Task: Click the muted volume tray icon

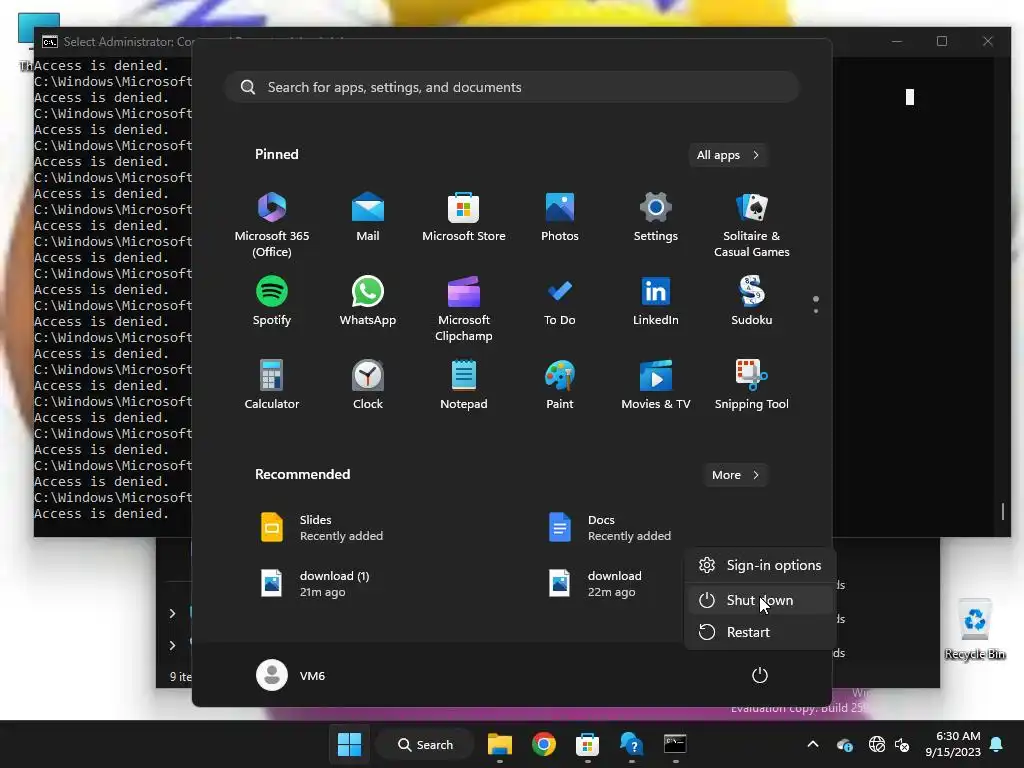Action: pyautogui.click(x=903, y=744)
